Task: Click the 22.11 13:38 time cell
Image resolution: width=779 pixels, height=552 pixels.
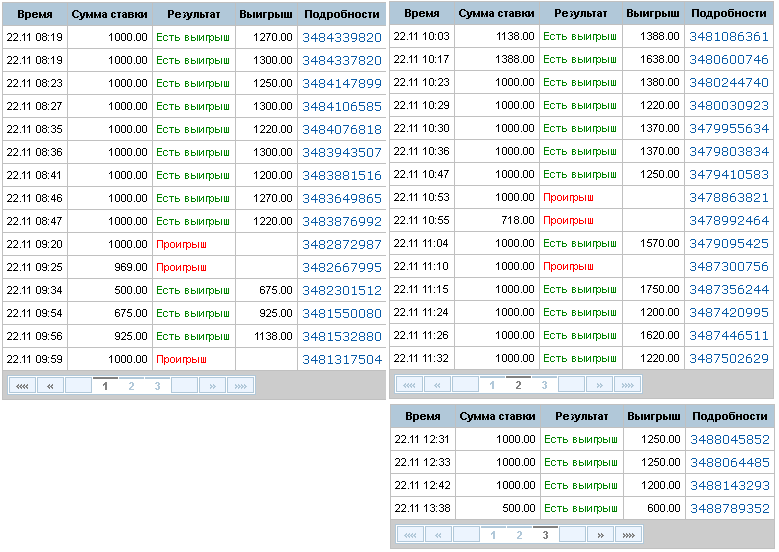Action: point(422,509)
